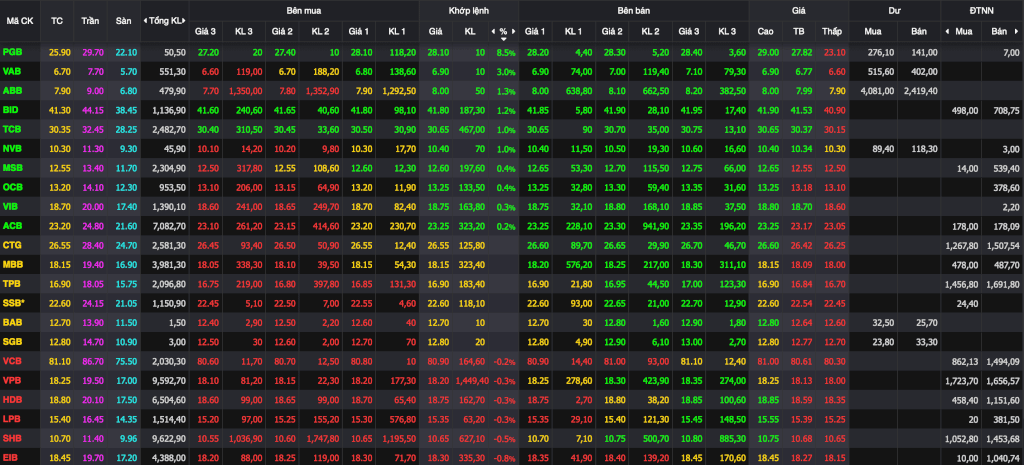
Task: Select BID matched price 41.80
Action: click(436, 110)
